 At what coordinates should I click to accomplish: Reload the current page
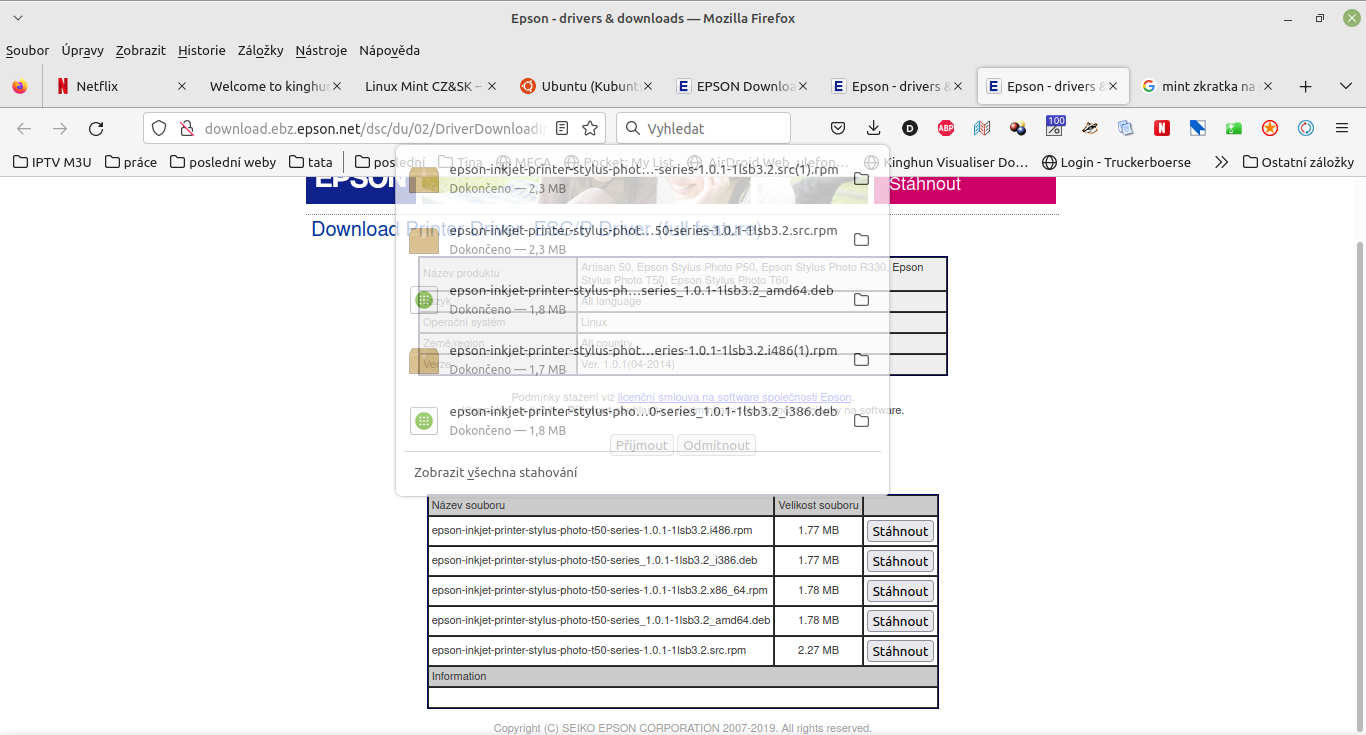click(x=96, y=128)
